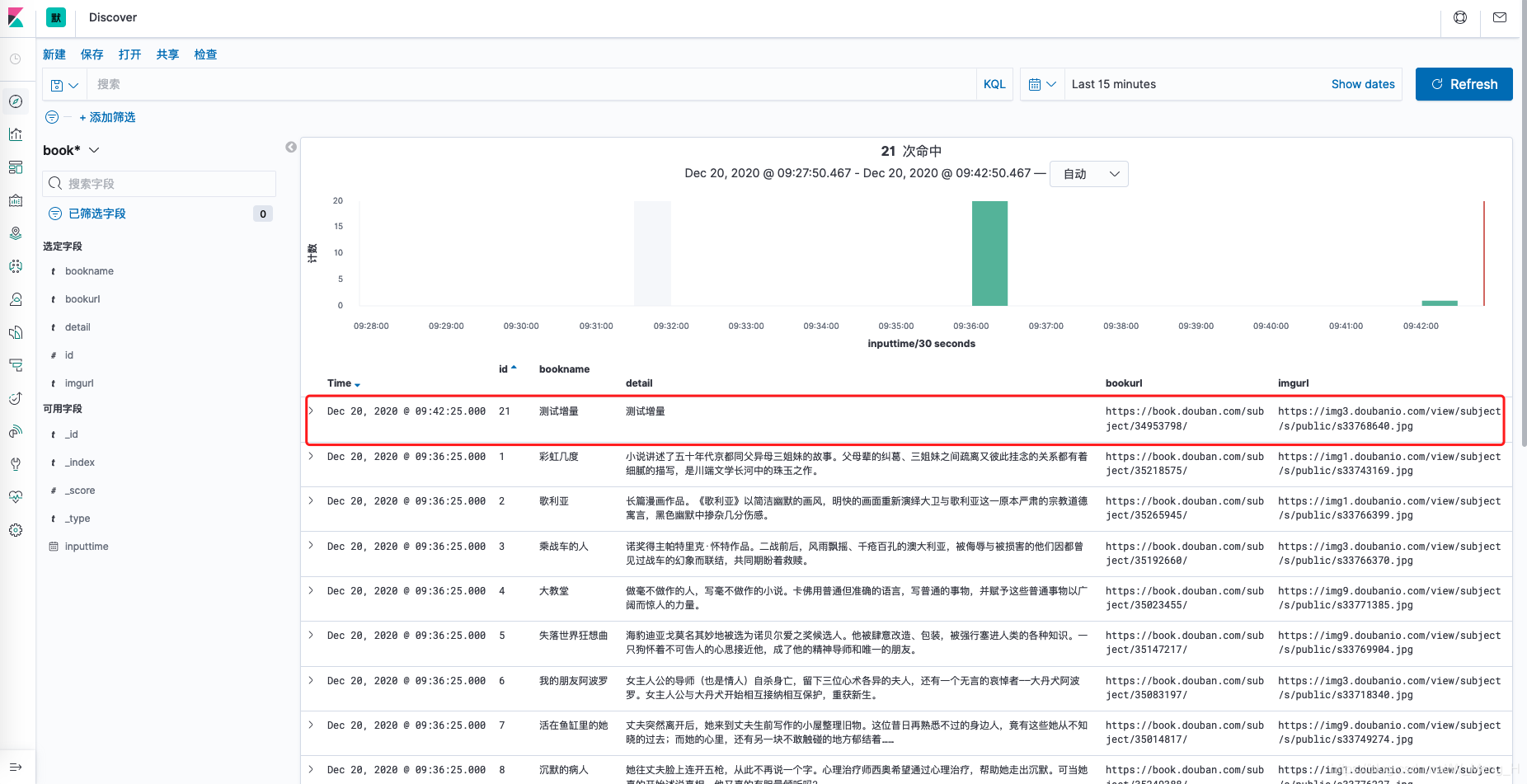Click the help icon in top bar

click(x=1460, y=16)
